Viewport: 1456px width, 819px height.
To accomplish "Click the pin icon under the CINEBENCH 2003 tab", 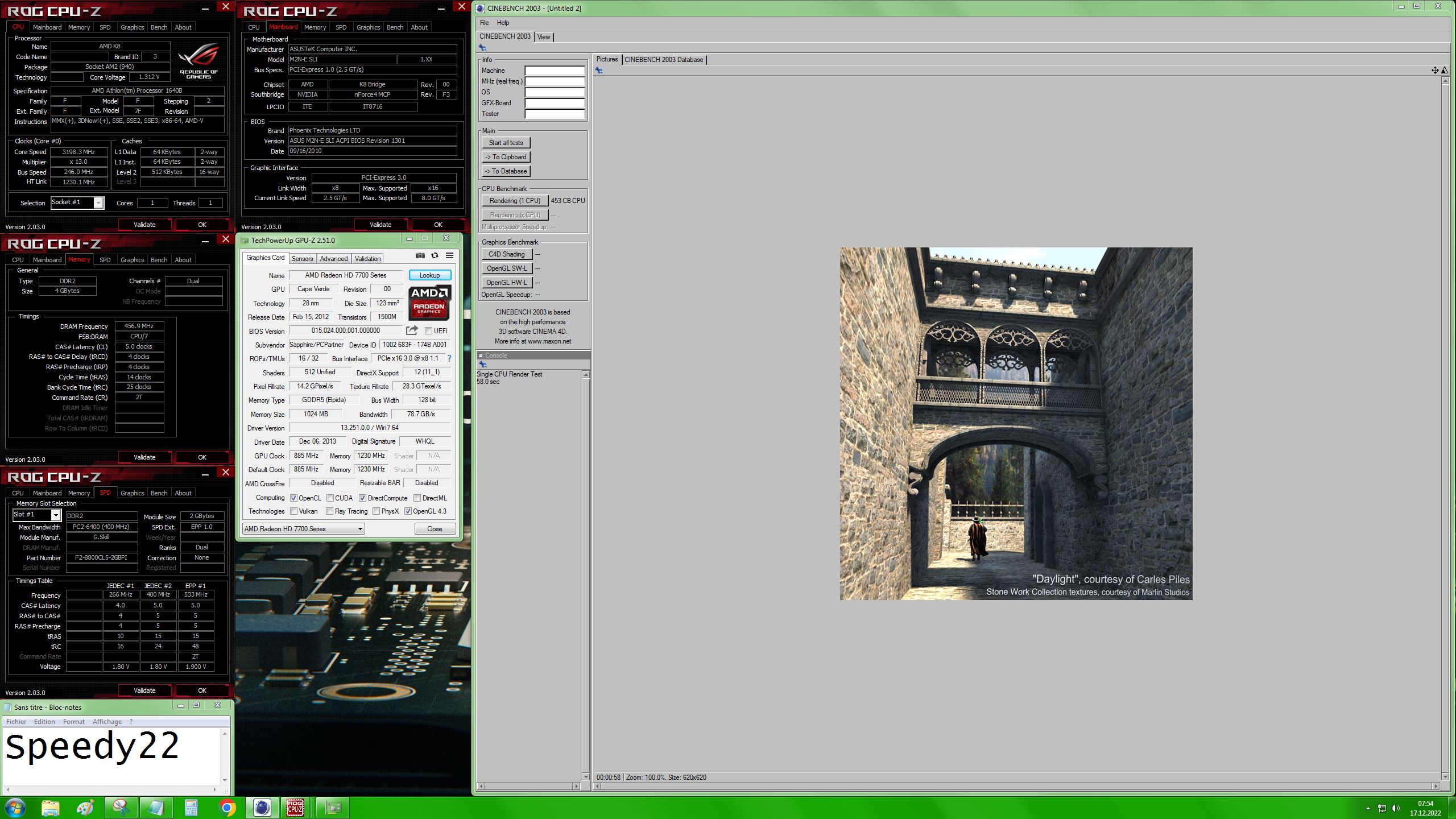I will point(482,48).
